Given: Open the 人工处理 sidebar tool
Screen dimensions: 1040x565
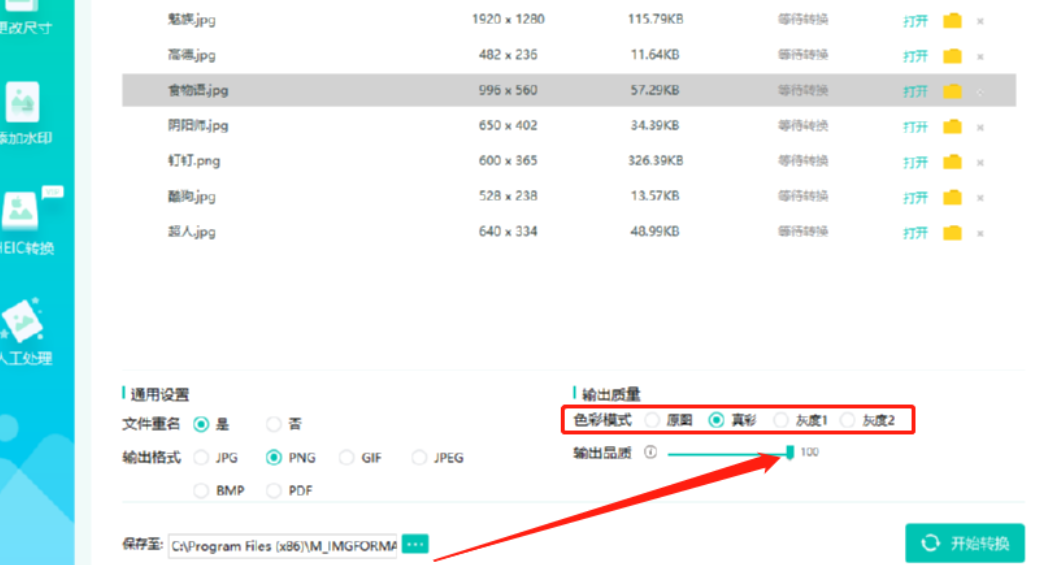Looking at the screenshot, I should click(25, 332).
